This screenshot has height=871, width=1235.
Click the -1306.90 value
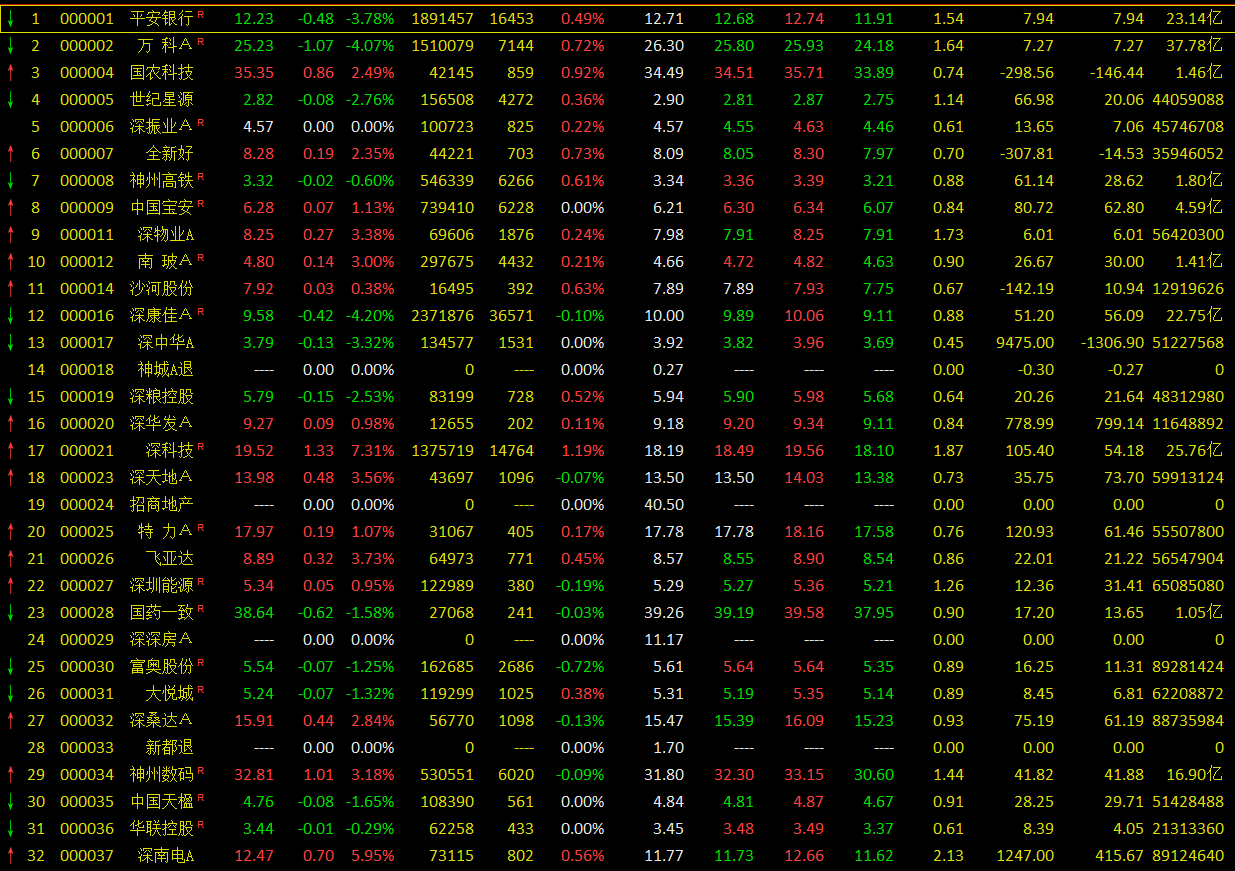[1111, 342]
